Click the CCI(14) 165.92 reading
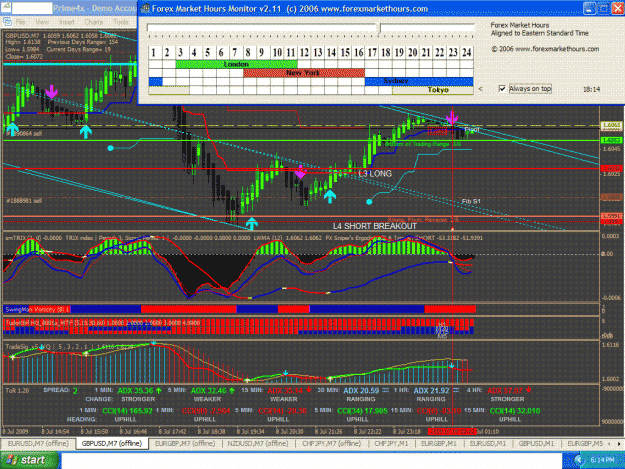 pos(127,411)
